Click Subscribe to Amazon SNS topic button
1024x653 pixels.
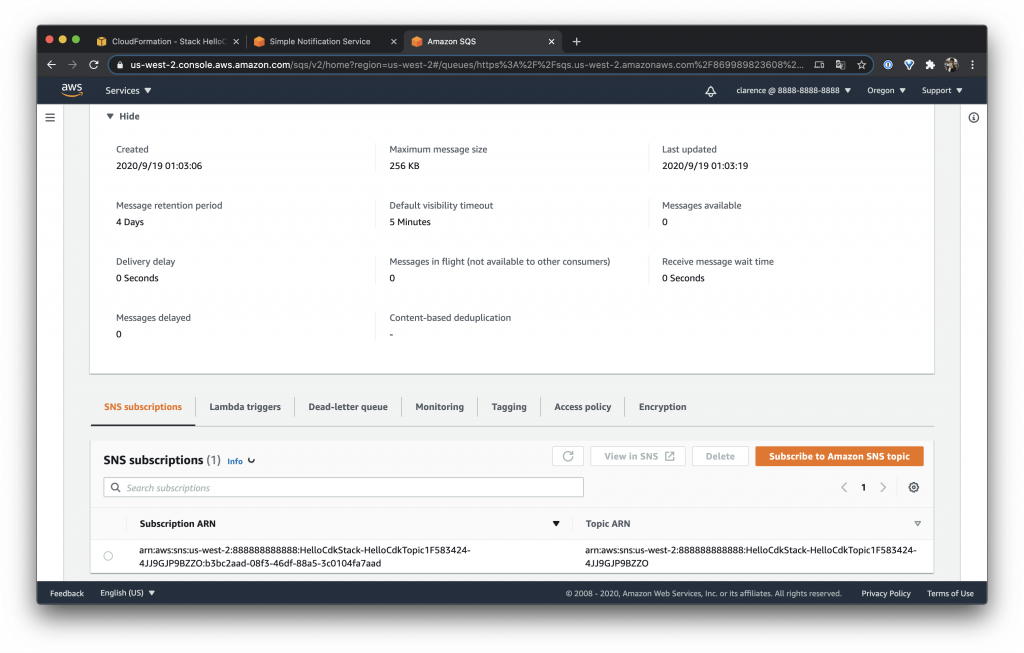tap(839, 456)
